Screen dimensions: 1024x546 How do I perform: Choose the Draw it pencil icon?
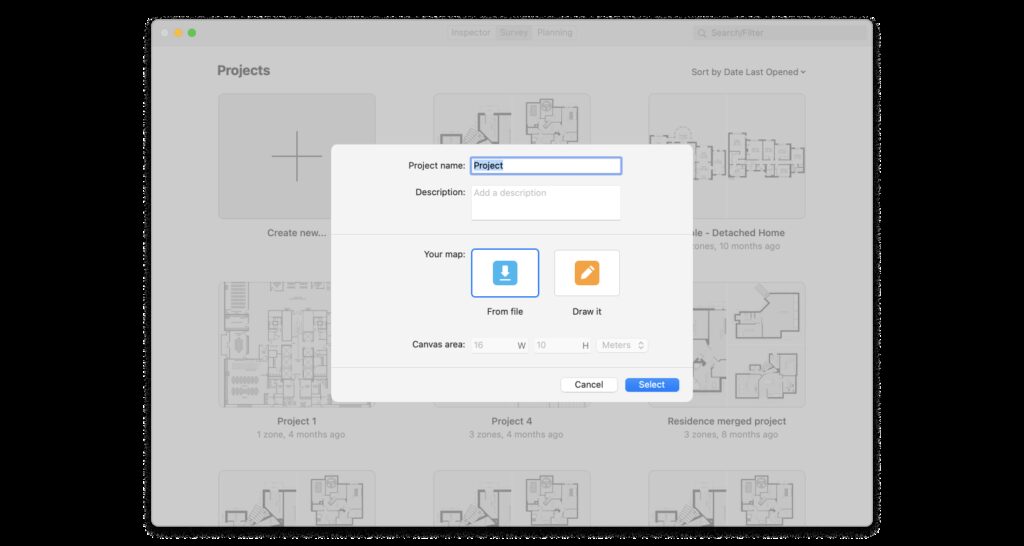coord(586,273)
